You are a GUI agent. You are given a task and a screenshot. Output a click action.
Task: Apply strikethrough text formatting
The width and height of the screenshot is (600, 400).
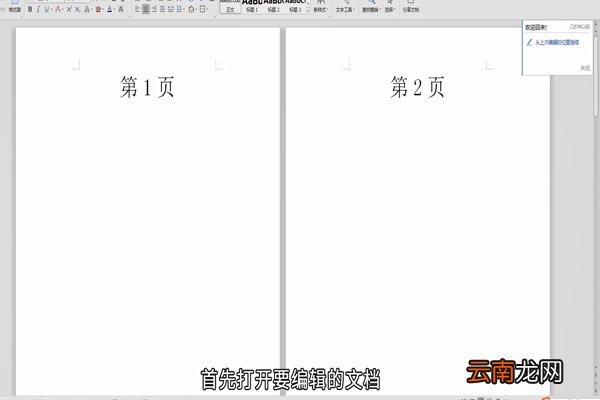click(x=58, y=9)
